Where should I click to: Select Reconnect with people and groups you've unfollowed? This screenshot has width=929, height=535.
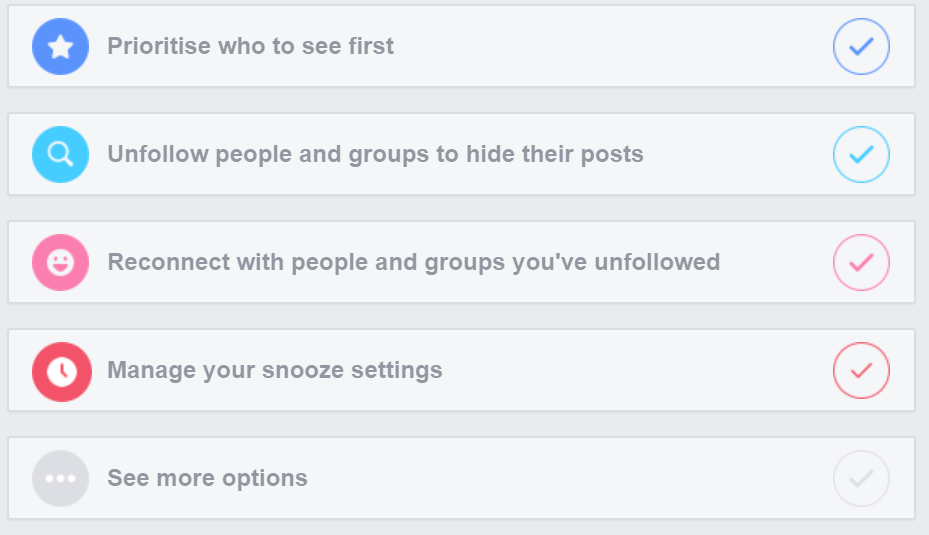[414, 262]
